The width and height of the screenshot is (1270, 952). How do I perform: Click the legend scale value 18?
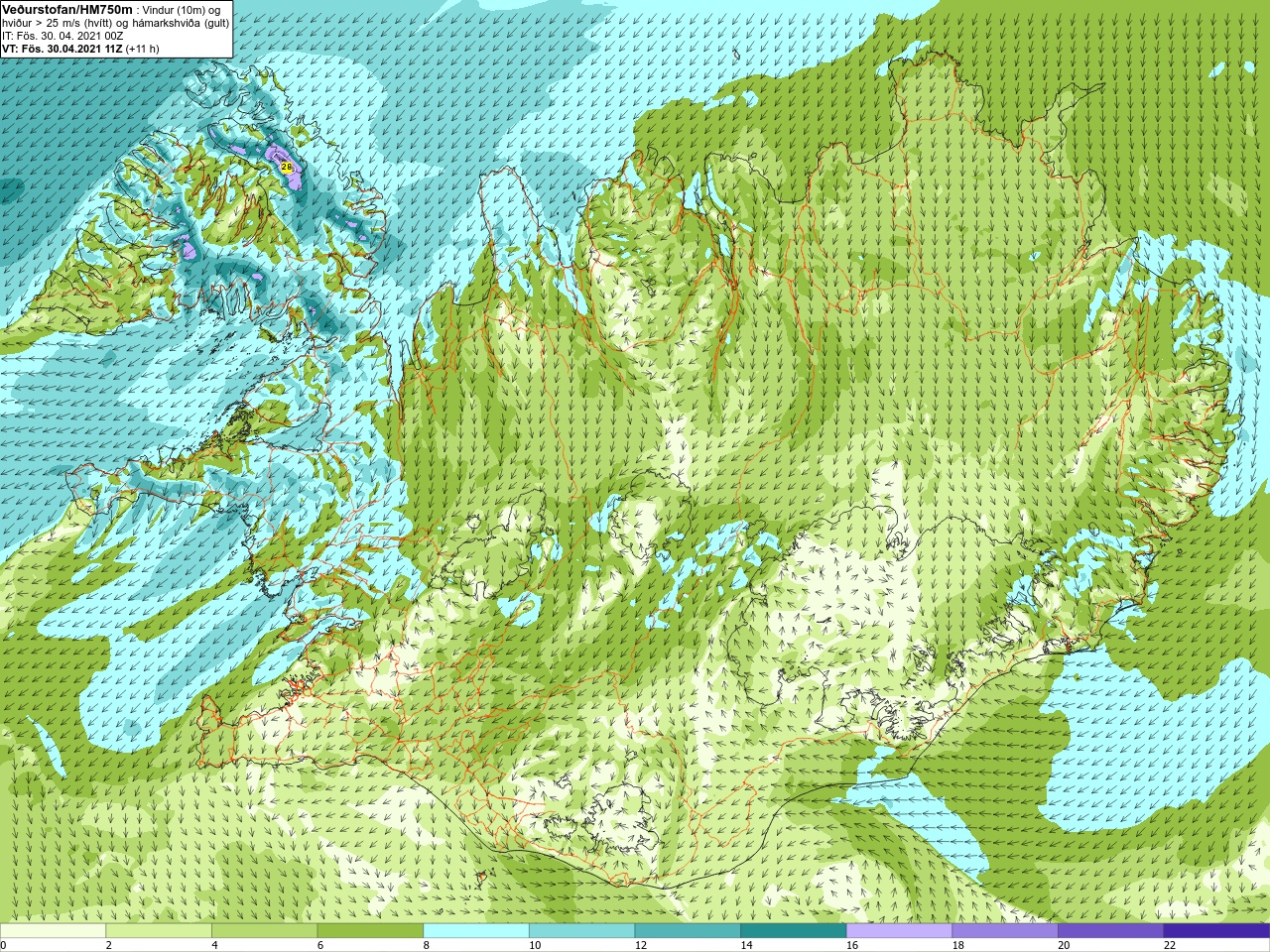pos(957,945)
